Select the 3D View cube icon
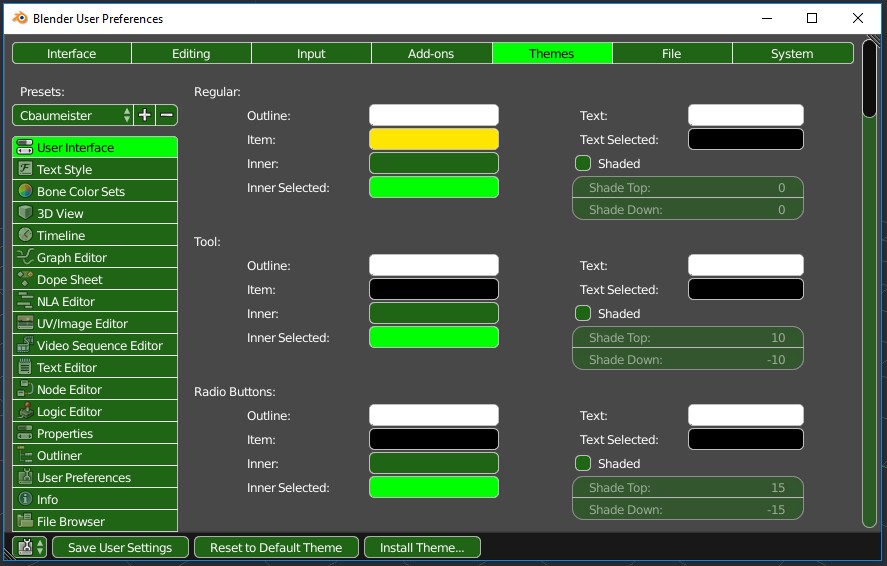The height and width of the screenshot is (566, 887). 25,213
